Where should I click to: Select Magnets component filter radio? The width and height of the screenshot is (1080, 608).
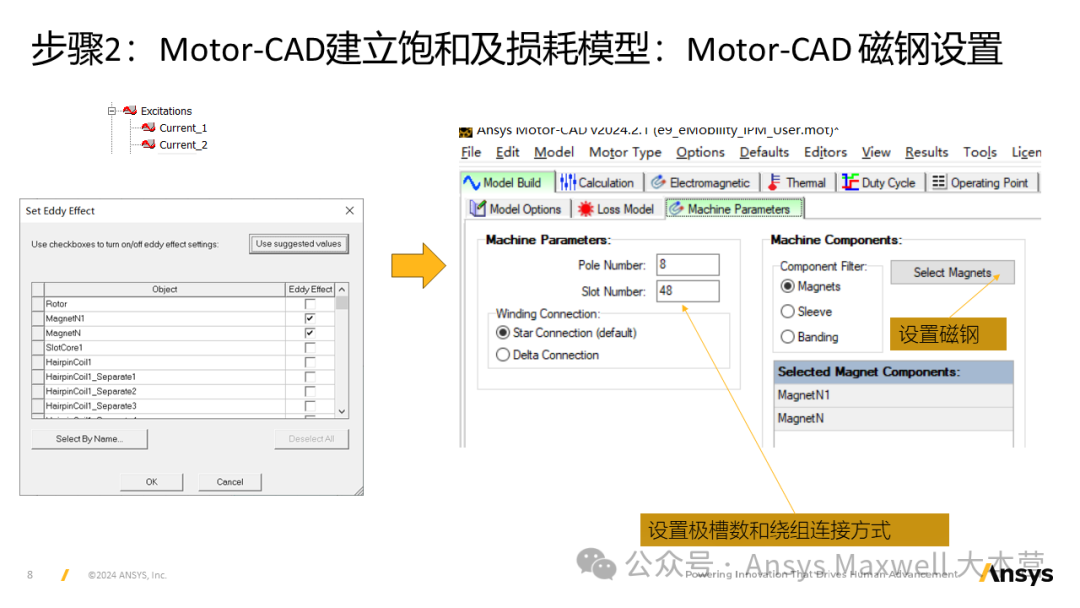point(787,286)
